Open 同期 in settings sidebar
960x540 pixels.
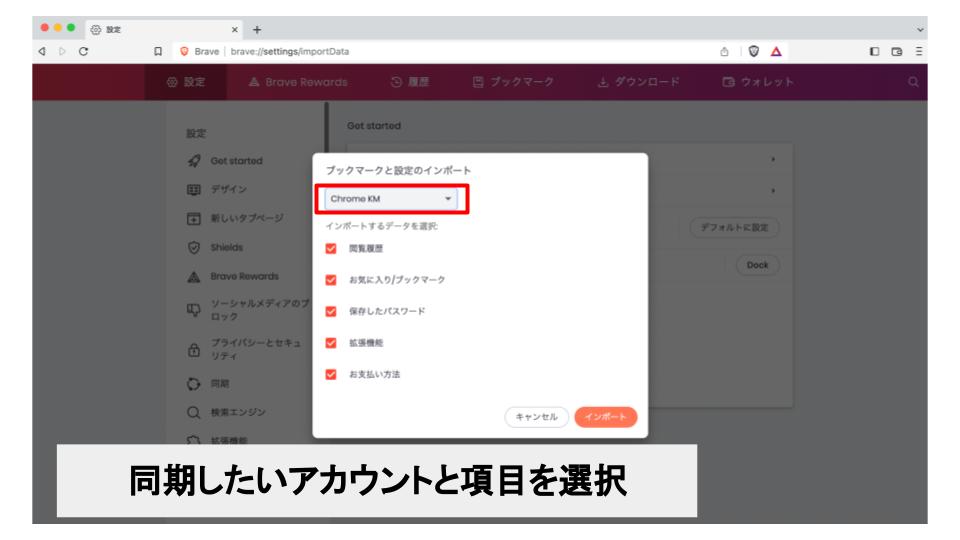click(x=220, y=384)
